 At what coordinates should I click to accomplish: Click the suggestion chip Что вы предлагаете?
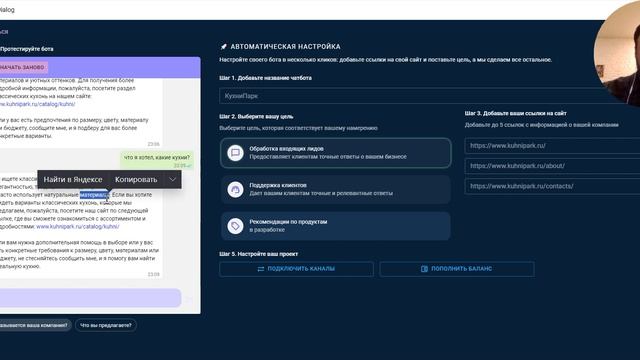point(106,325)
